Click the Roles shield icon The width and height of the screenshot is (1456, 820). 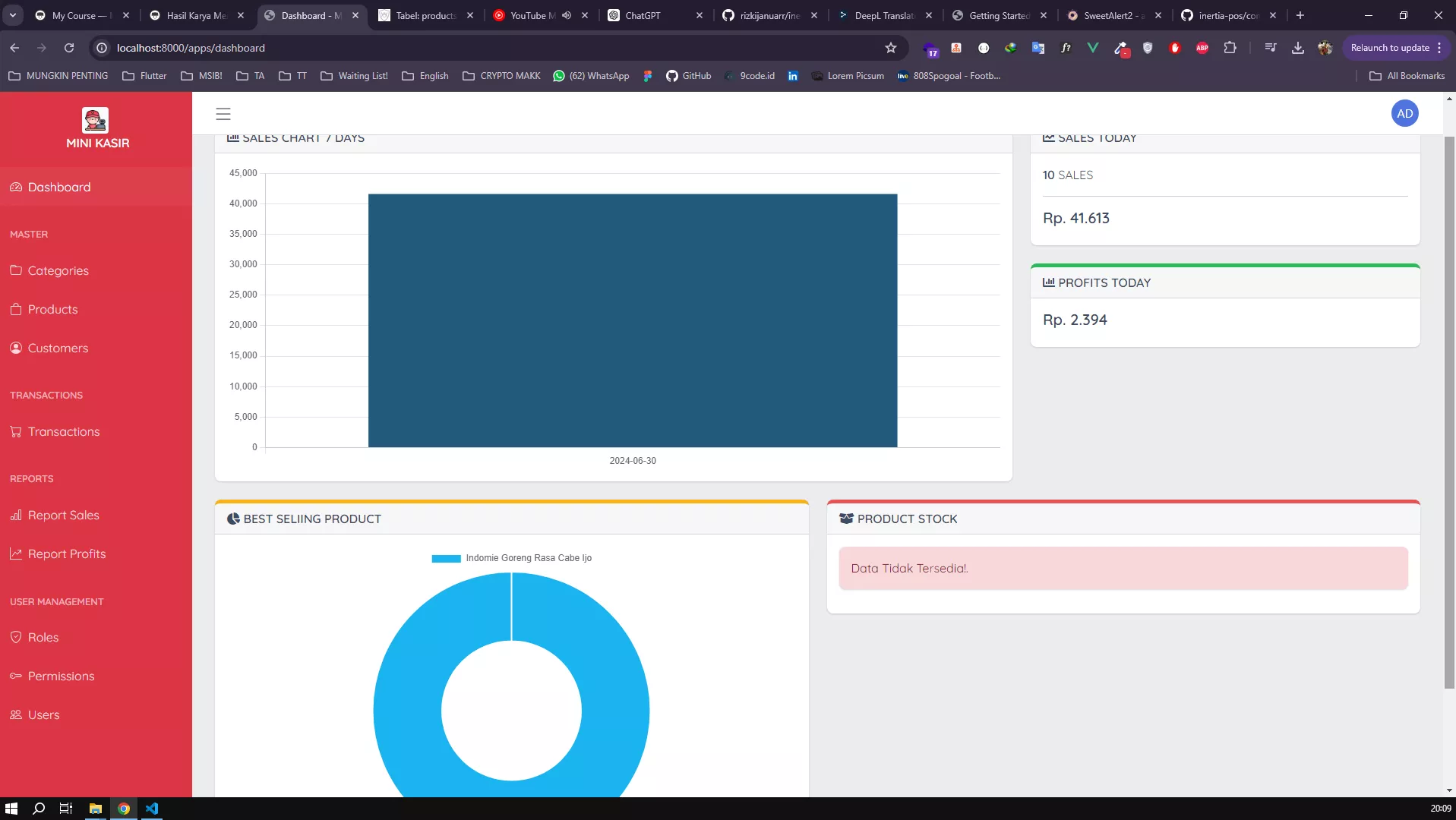[x=16, y=637]
